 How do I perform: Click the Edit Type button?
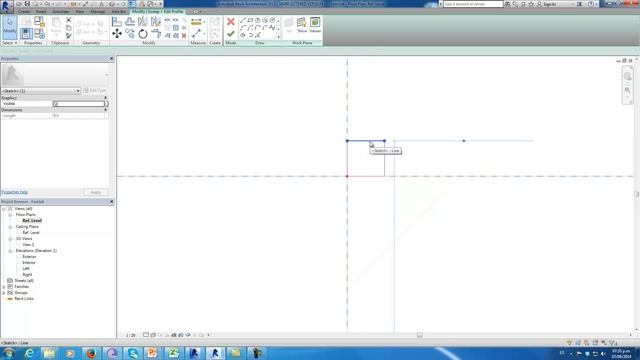(x=95, y=91)
